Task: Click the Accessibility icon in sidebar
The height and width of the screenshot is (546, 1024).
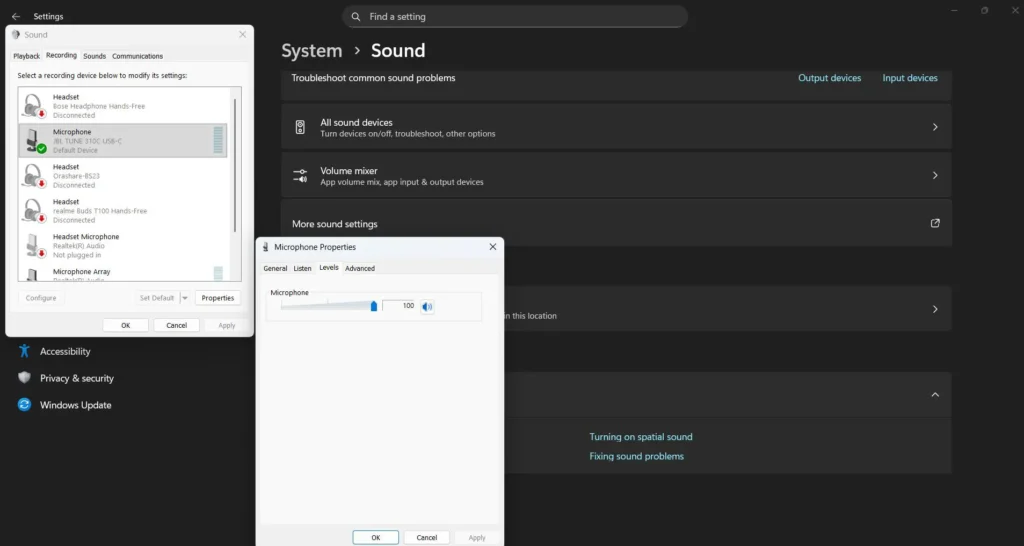Action: [24, 351]
